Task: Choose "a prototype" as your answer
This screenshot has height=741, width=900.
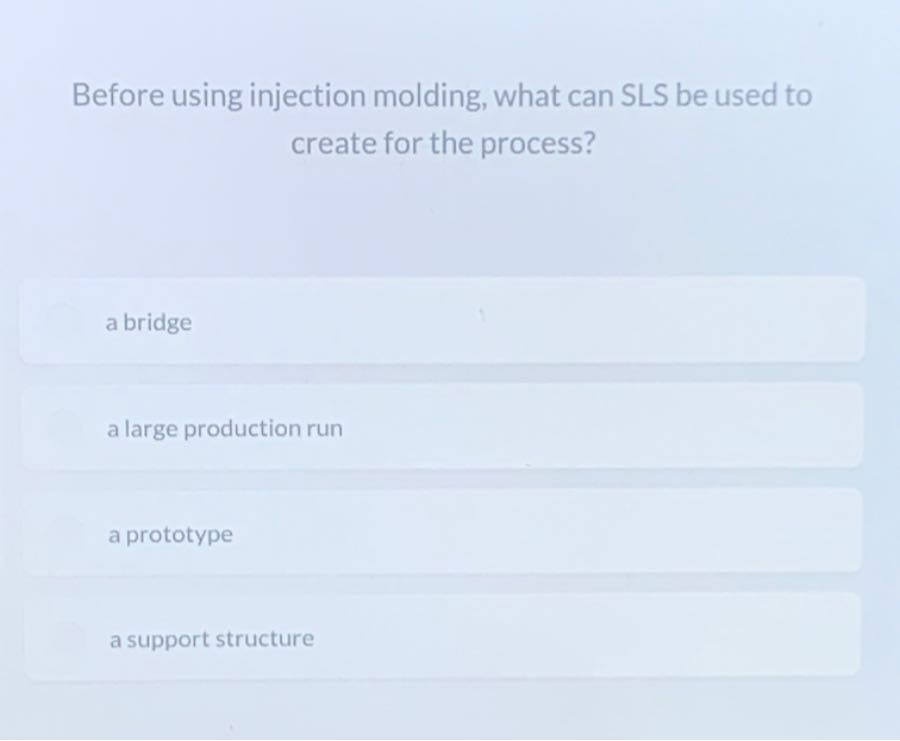Action: pos(440,534)
